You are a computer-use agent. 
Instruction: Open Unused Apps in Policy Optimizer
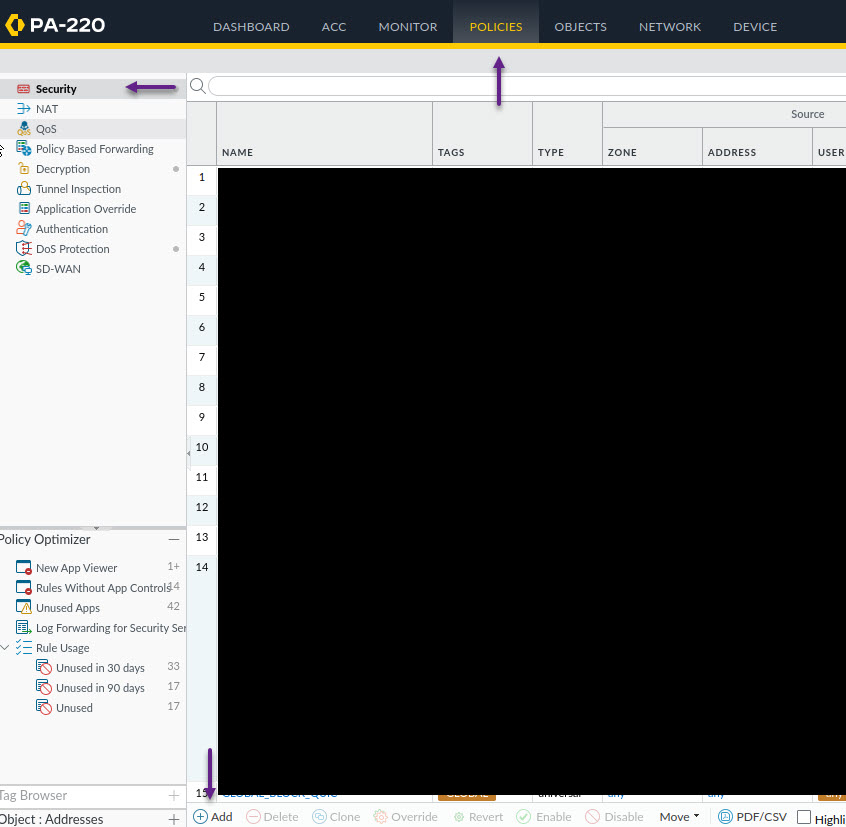(67, 608)
